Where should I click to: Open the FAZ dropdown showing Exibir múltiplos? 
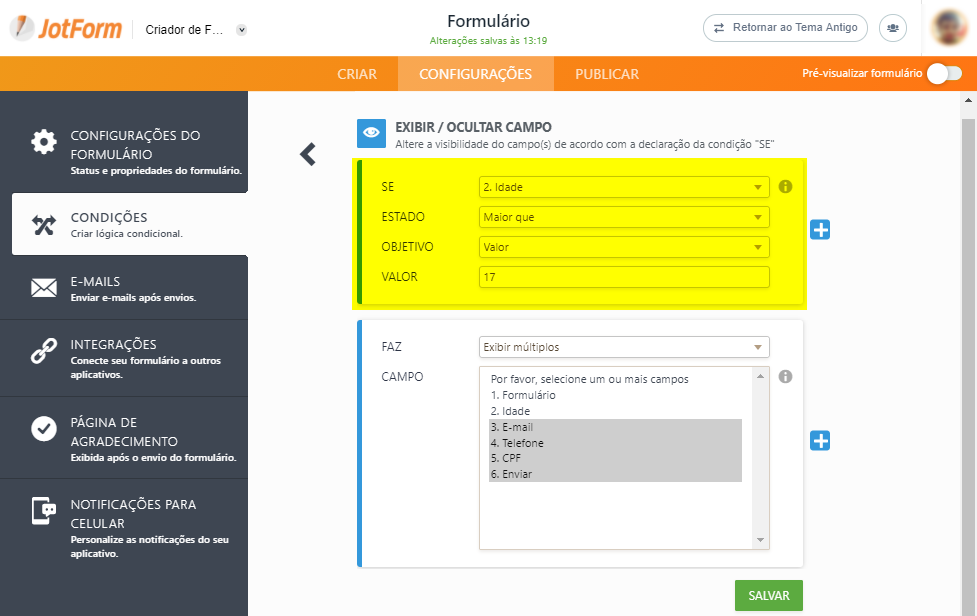(624, 347)
